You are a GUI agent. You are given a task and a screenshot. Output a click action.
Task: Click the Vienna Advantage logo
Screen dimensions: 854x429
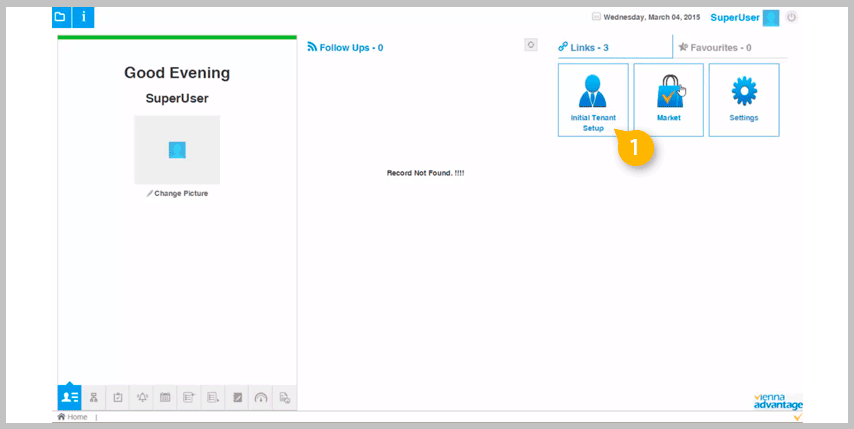pyautogui.click(x=778, y=402)
